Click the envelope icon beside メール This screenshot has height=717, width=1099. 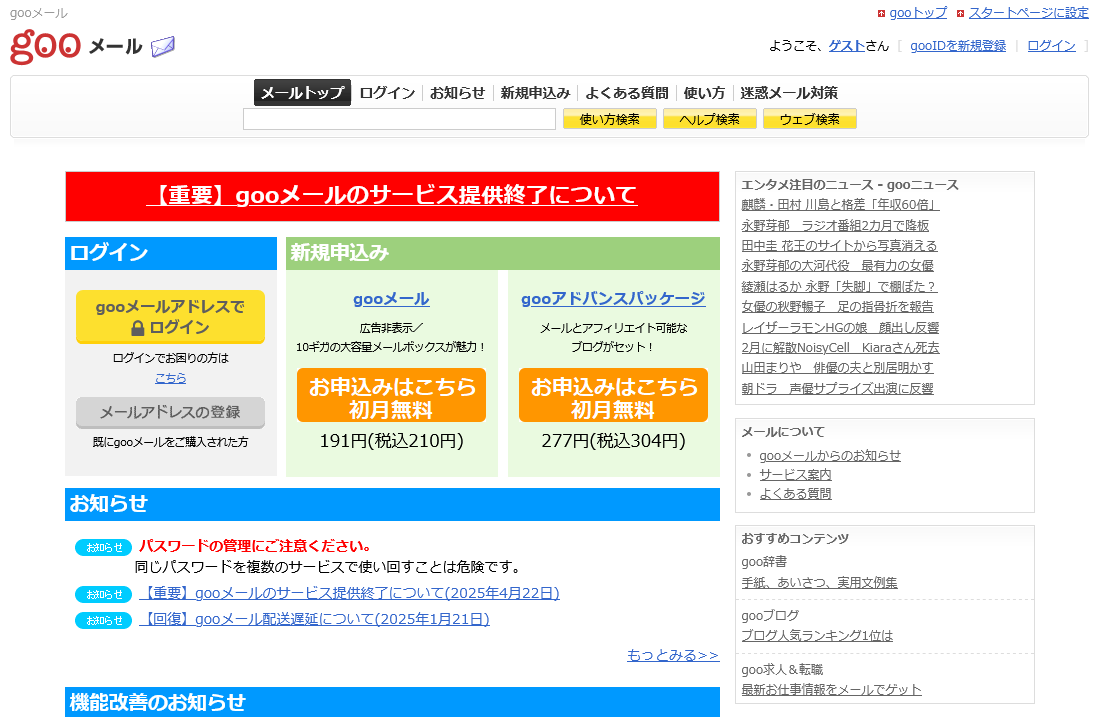(x=163, y=46)
